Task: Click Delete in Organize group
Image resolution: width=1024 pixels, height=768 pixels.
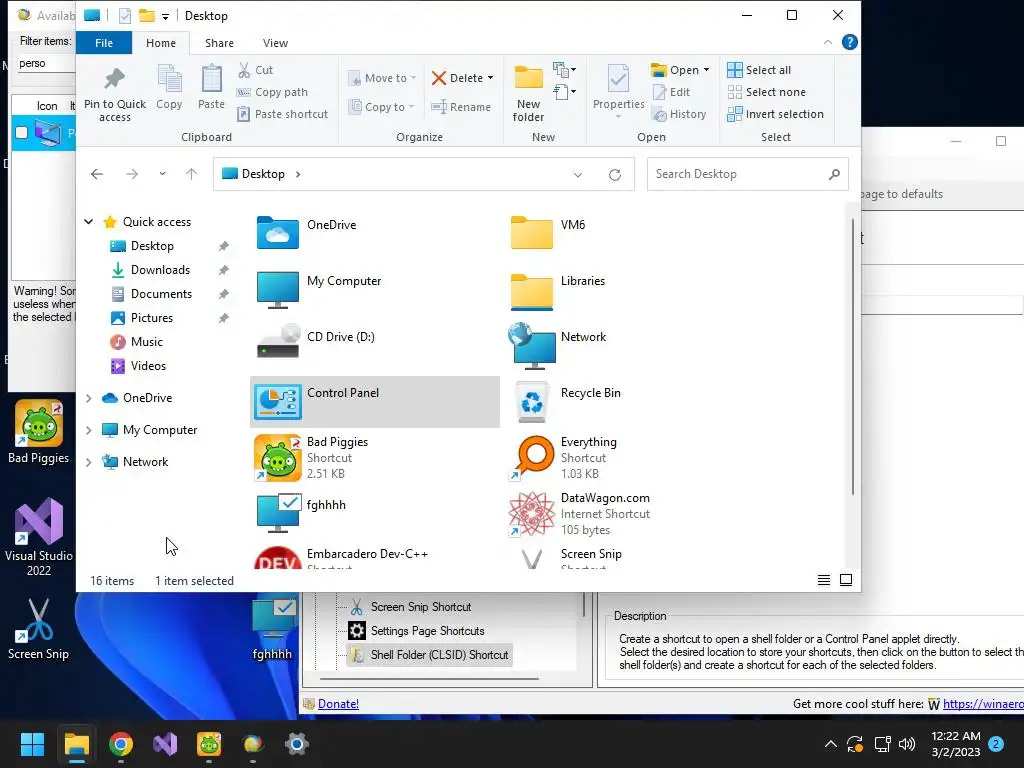Action: pyautogui.click(x=456, y=78)
